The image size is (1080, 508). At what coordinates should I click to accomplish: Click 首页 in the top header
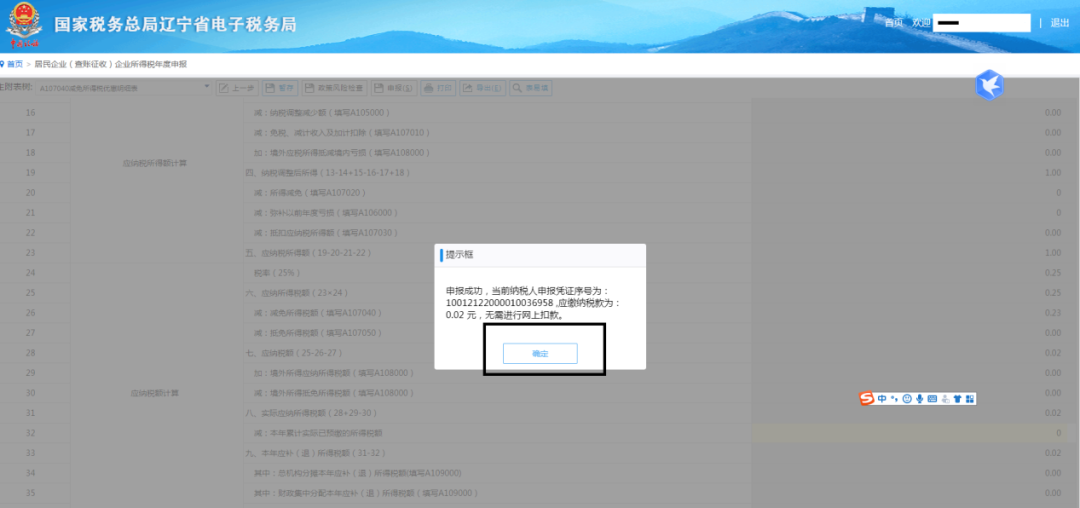click(894, 23)
